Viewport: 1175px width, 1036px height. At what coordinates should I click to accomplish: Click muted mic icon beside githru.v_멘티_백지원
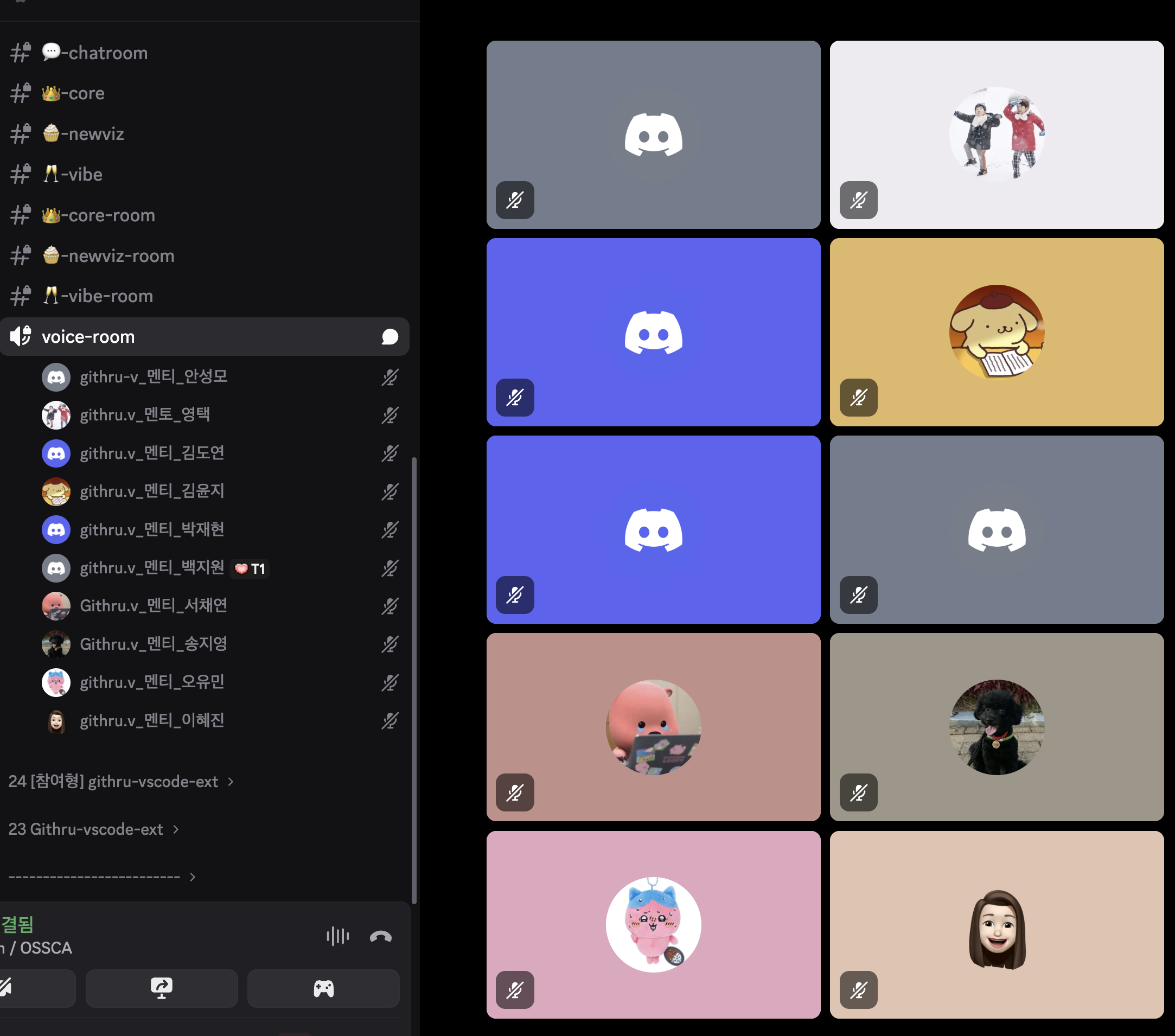(x=391, y=568)
